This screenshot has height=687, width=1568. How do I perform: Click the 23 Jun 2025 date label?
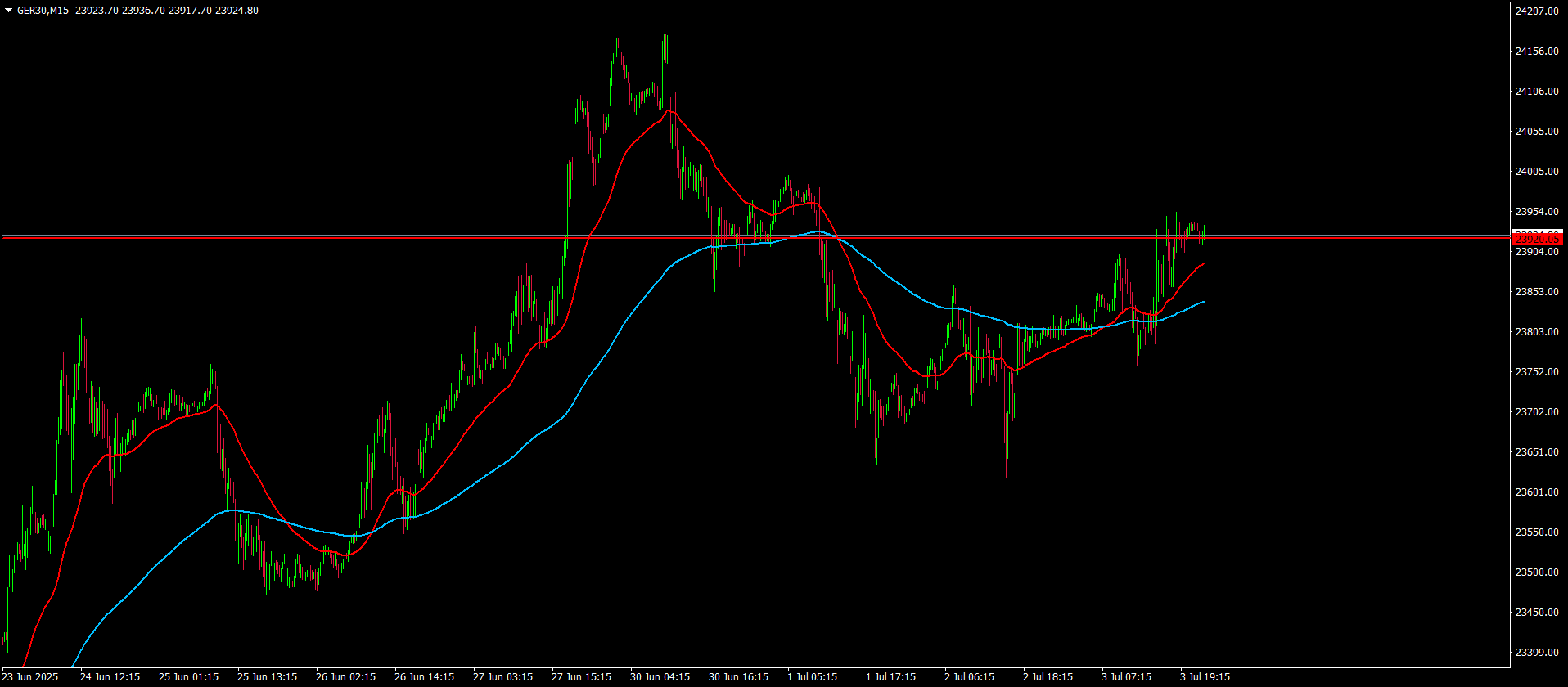[x=30, y=677]
